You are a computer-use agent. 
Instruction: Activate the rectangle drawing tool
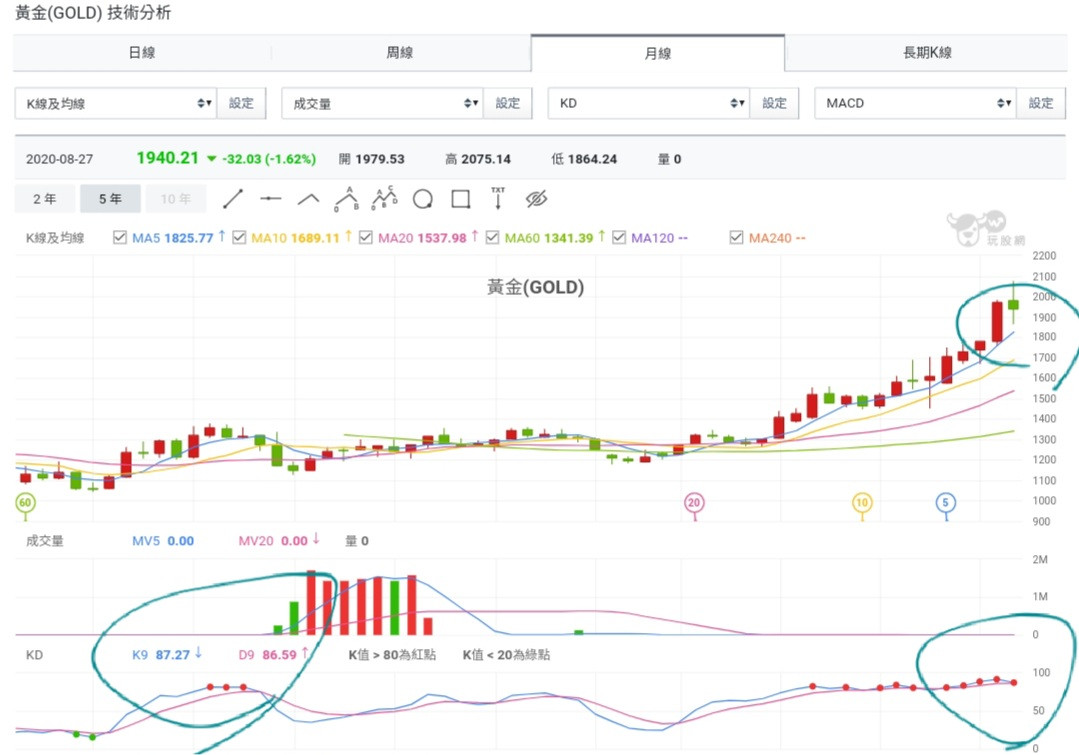click(x=460, y=199)
